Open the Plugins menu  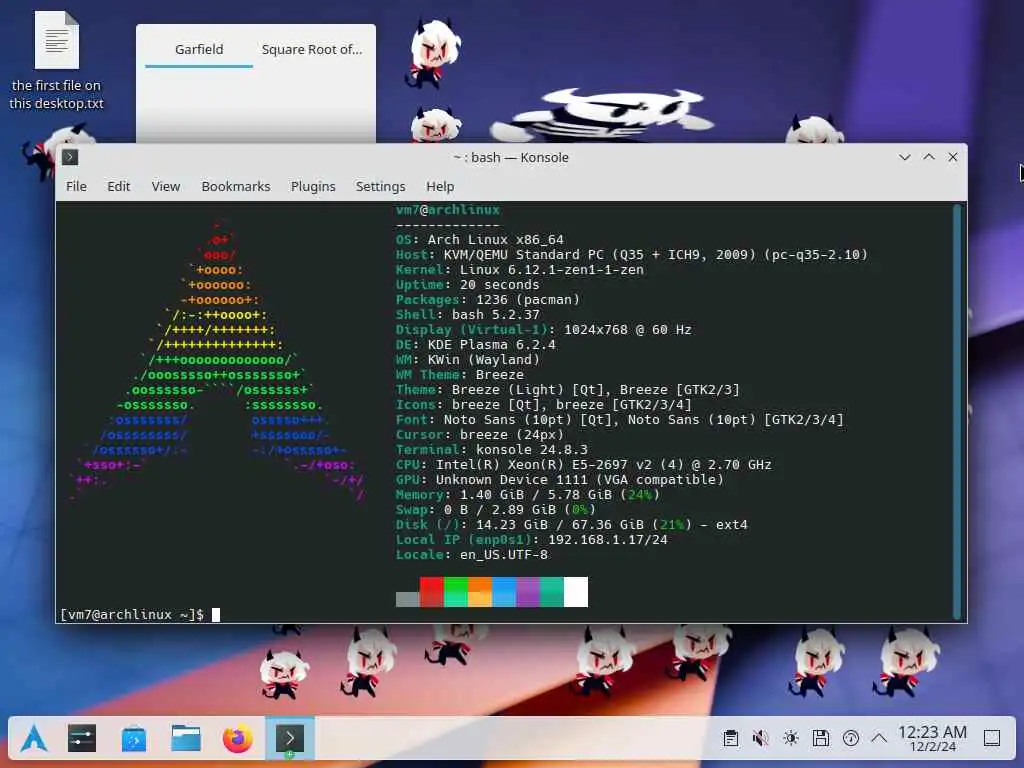click(x=313, y=186)
